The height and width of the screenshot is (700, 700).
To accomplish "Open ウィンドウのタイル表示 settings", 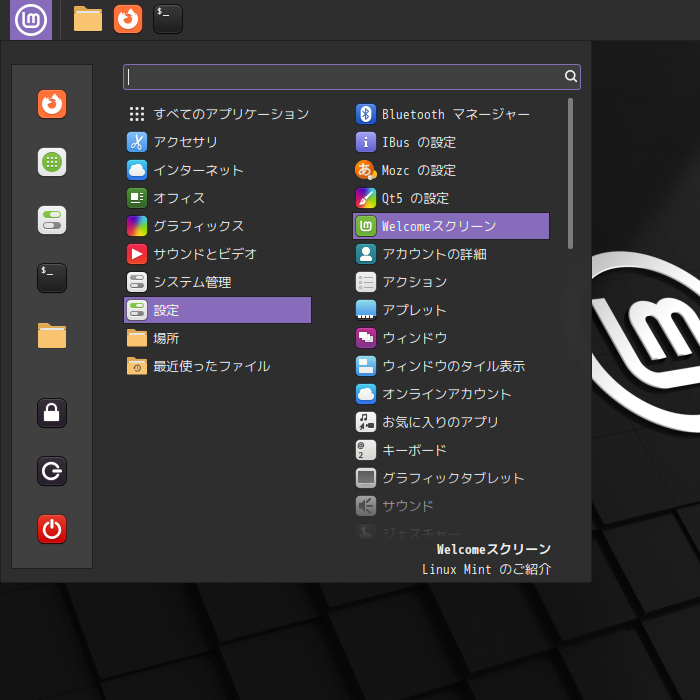I will click(x=451, y=366).
